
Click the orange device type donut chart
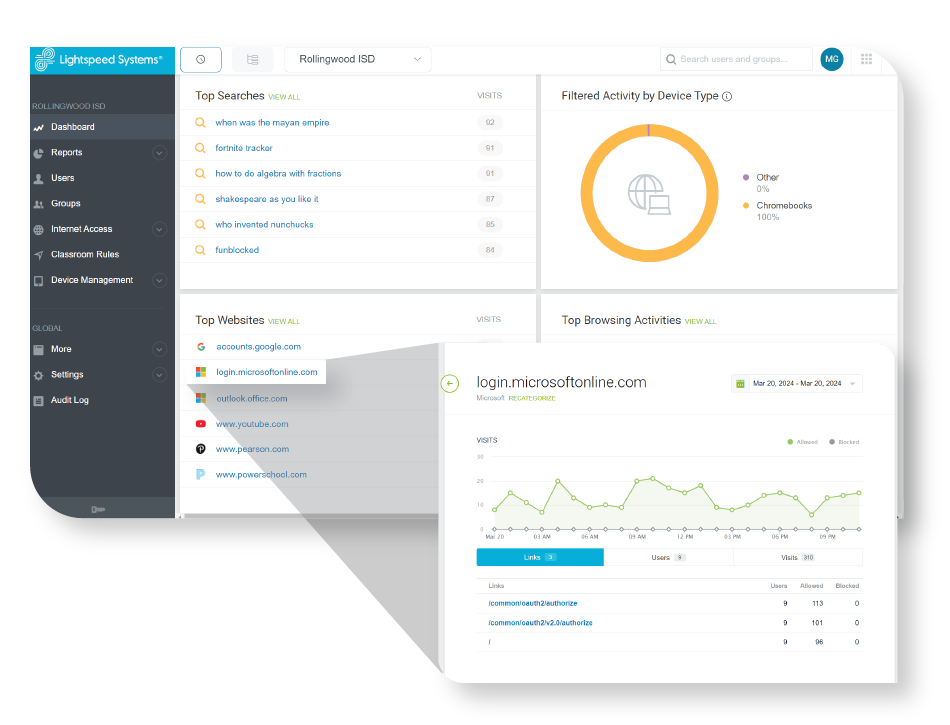(649, 193)
